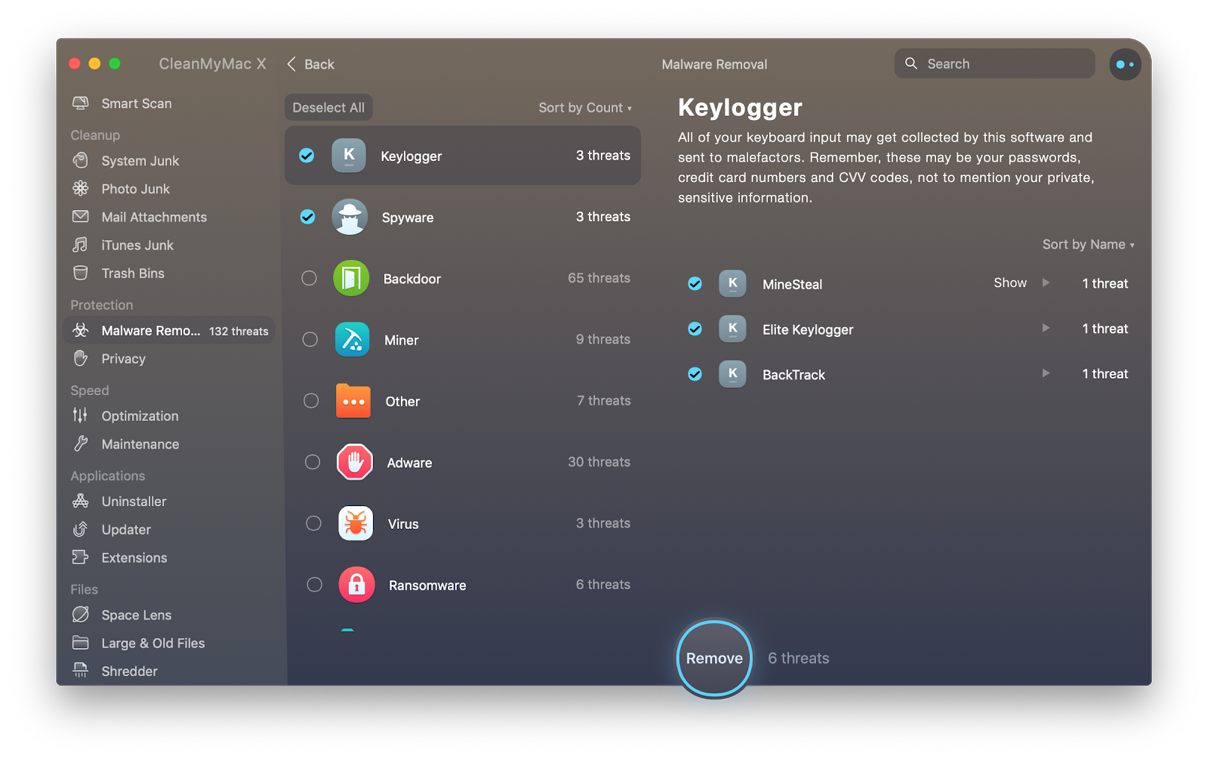
Task: Select the Backdoor category checkbox
Action: 309,278
